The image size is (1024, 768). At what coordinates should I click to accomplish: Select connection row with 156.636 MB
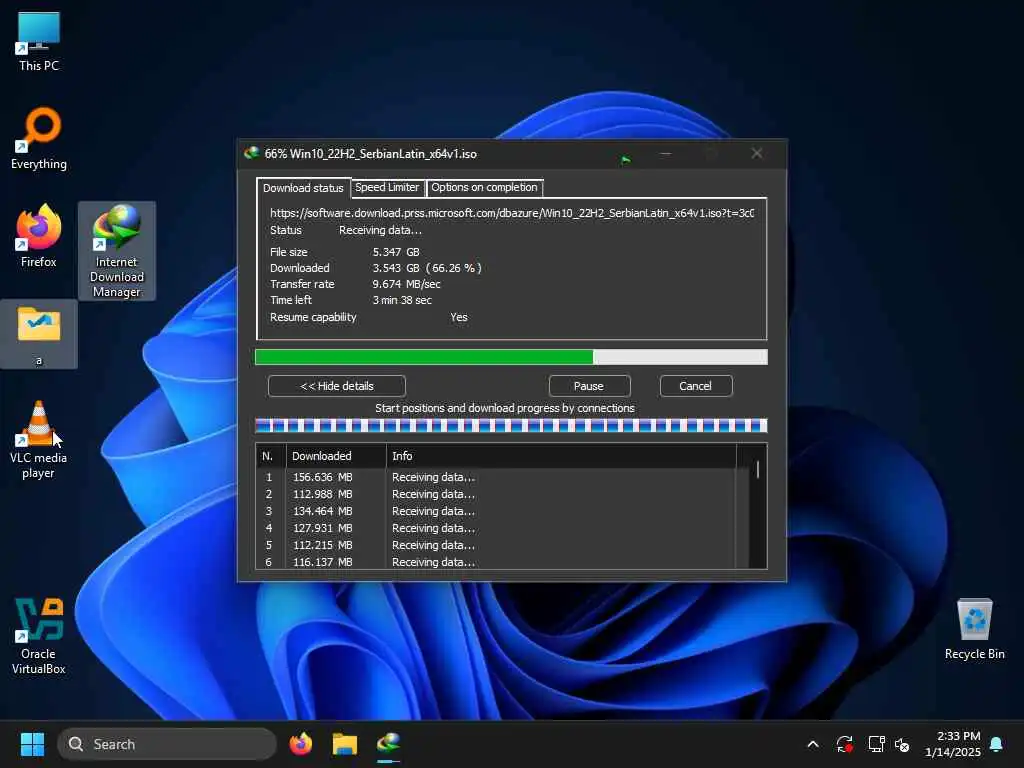(x=496, y=477)
